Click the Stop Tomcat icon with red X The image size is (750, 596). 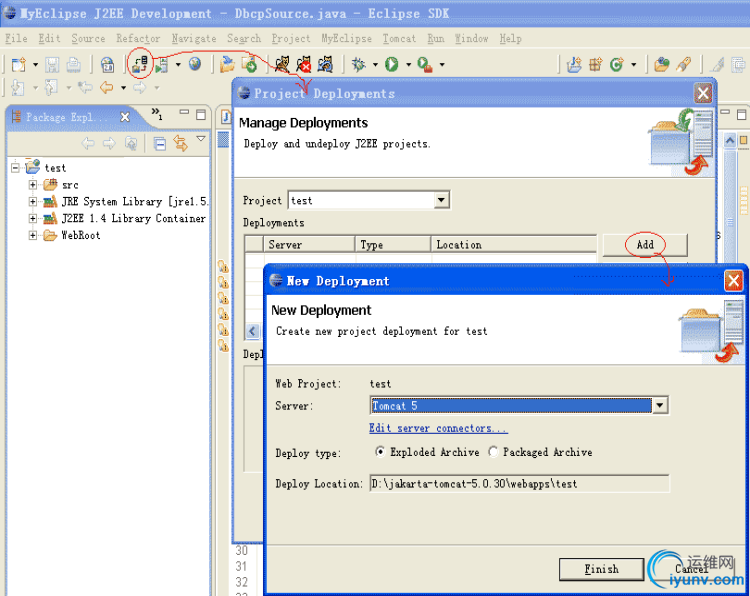tap(303, 64)
